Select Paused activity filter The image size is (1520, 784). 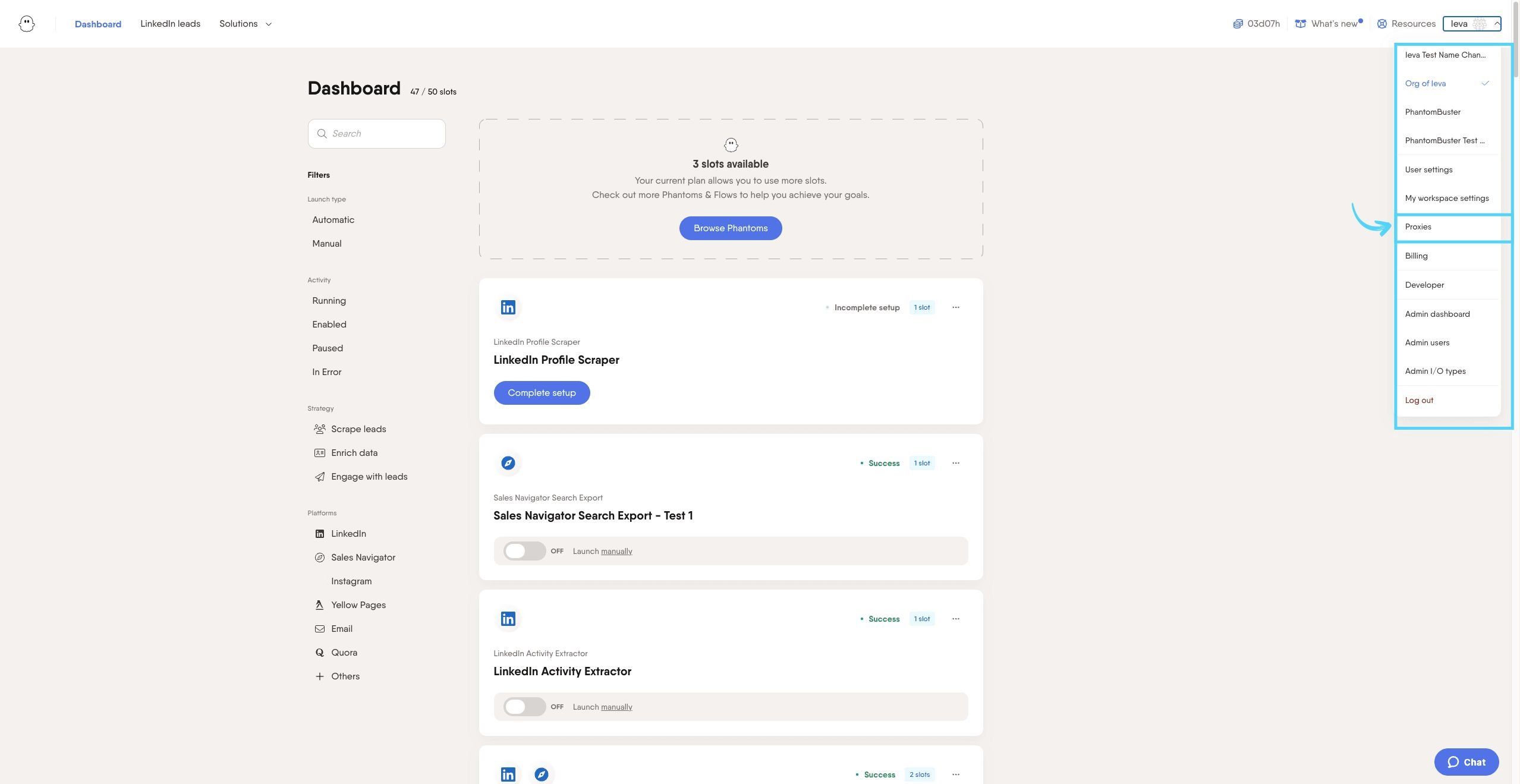click(x=328, y=348)
